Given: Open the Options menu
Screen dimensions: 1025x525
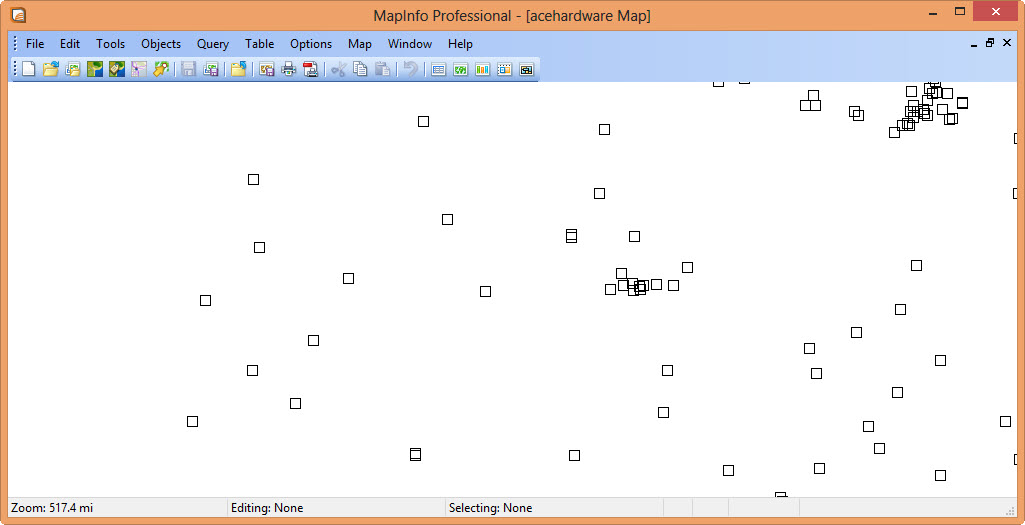Looking at the screenshot, I should 311,44.
